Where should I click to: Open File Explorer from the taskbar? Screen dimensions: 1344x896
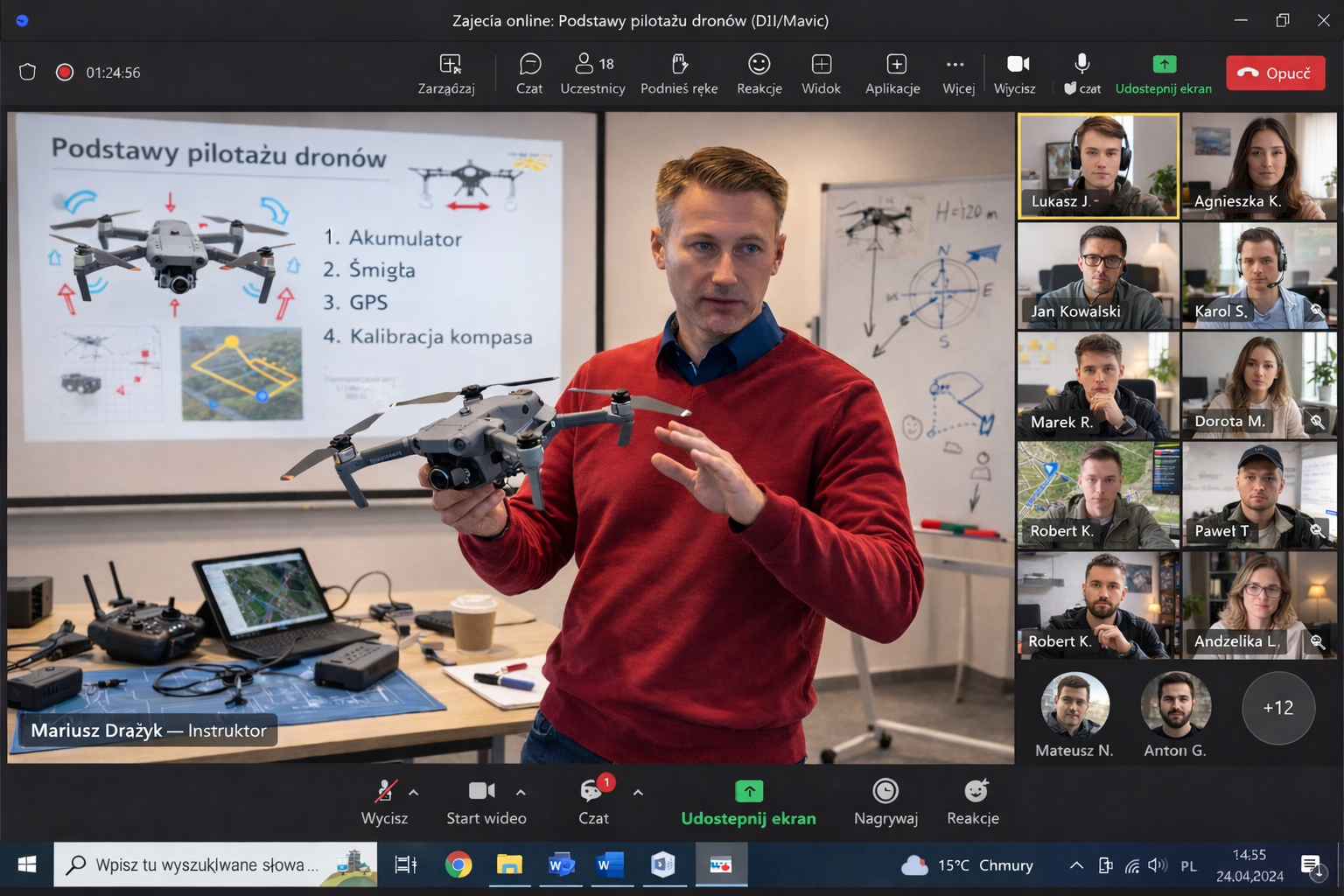pyautogui.click(x=509, y=864)
